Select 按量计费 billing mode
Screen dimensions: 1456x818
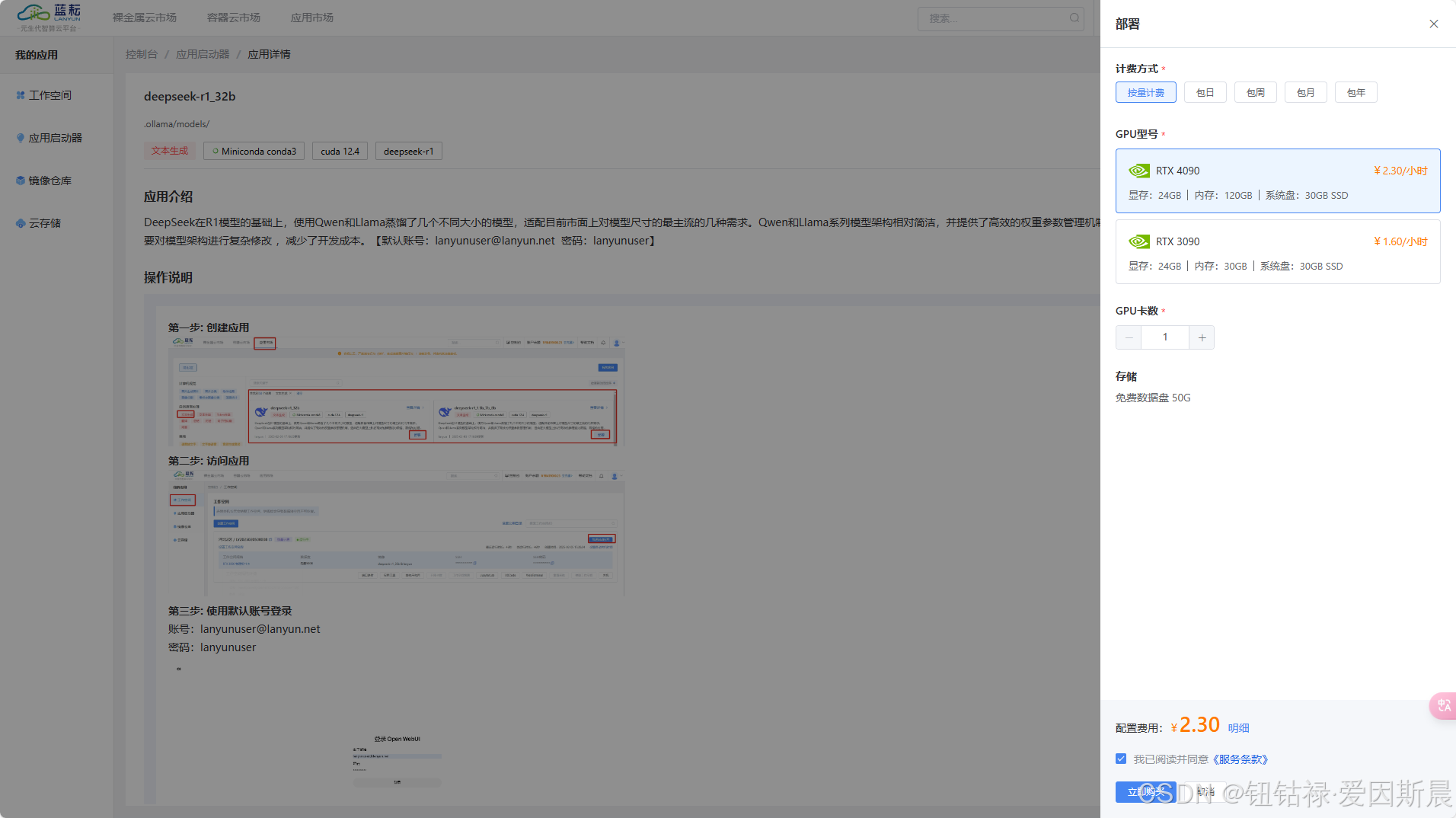1145,92
